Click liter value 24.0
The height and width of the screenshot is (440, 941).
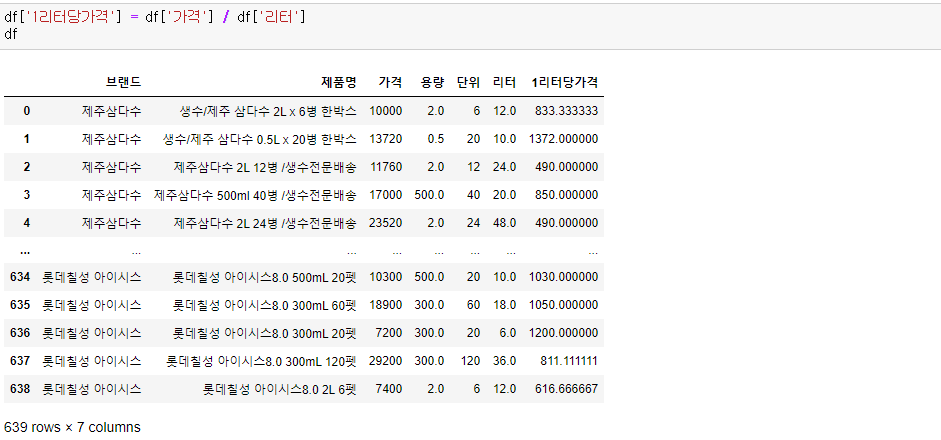pos(505,167)
